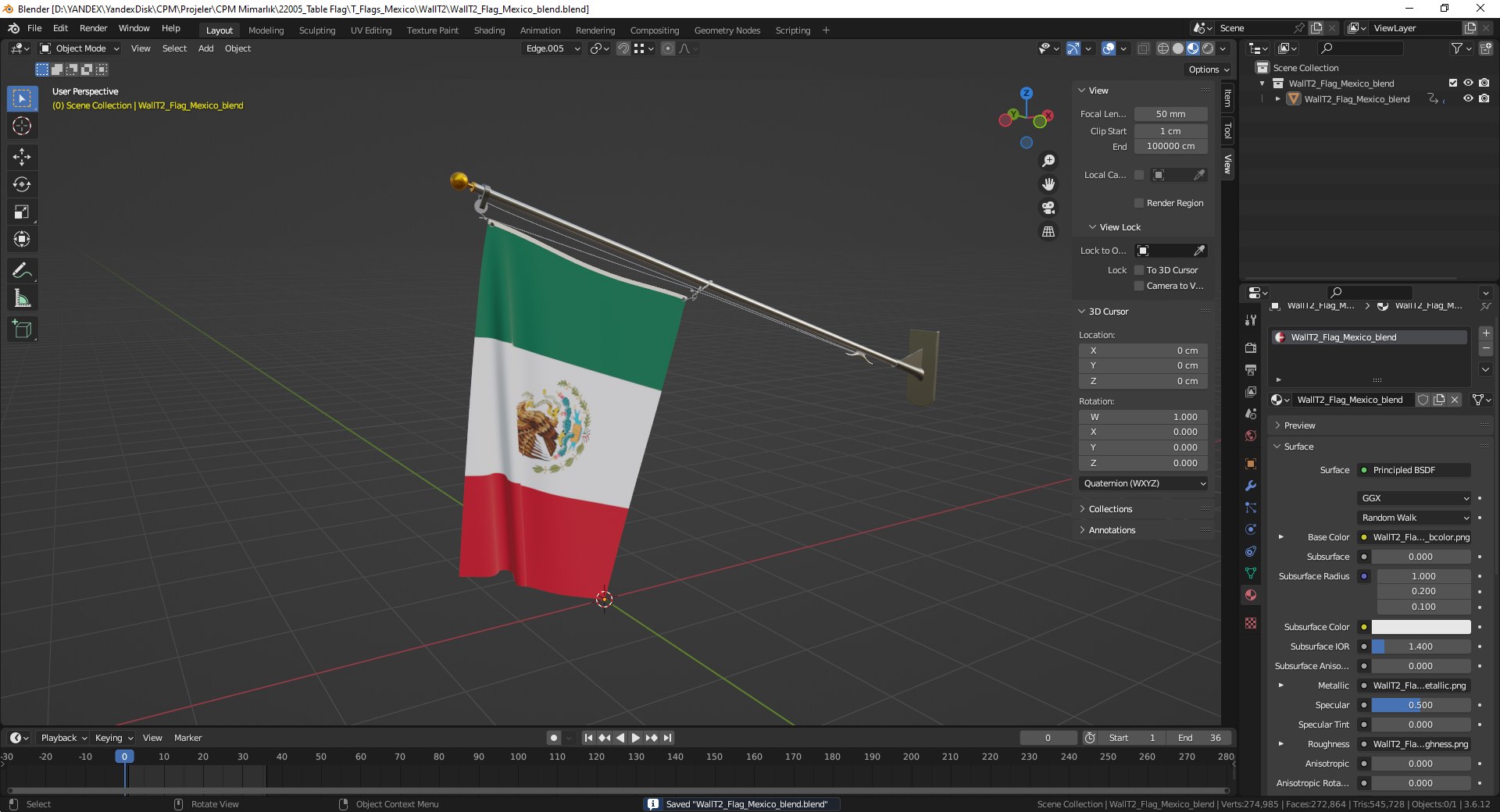This screenshot has width=1500, height=812.
Task: Toggle Local Camera checkbox
Action: [x=1139, y=175]
